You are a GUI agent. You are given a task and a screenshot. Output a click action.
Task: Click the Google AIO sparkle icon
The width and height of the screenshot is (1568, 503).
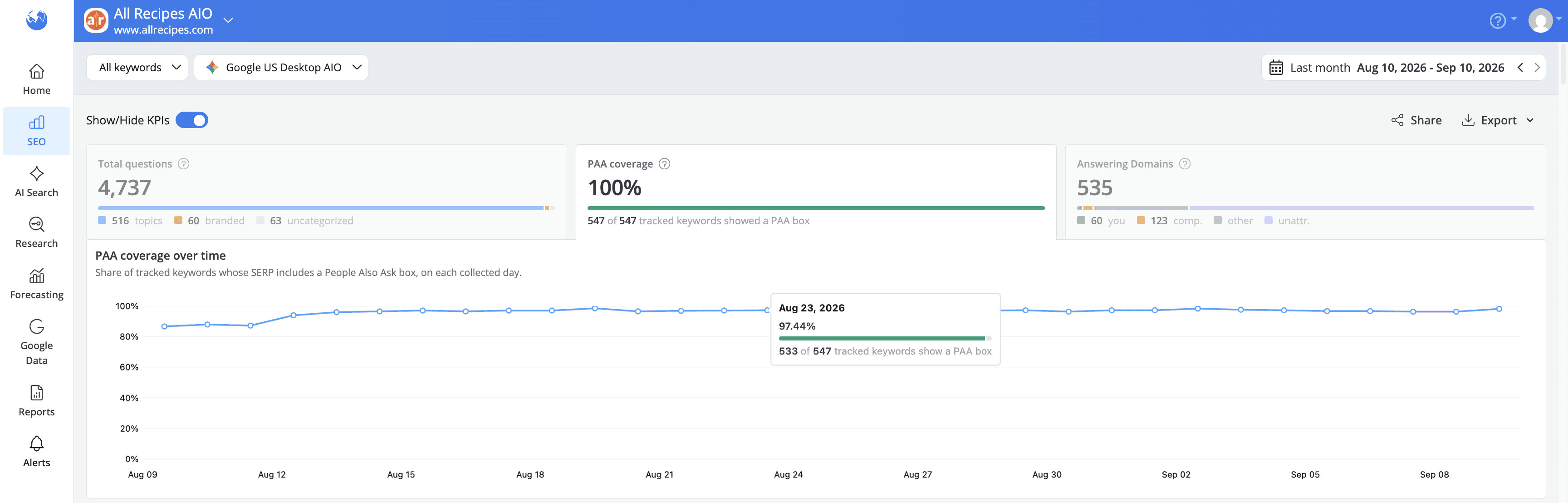tap(212, 68)
